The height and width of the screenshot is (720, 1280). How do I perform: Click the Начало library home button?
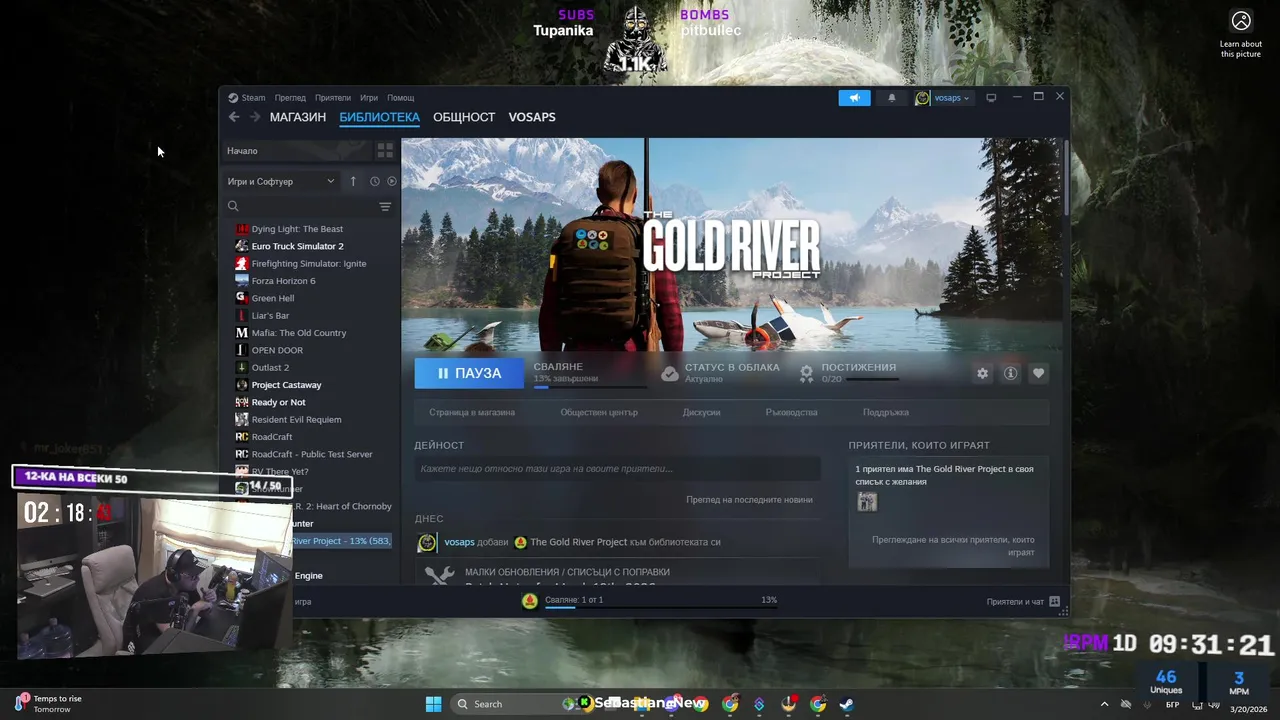[296, 151]
